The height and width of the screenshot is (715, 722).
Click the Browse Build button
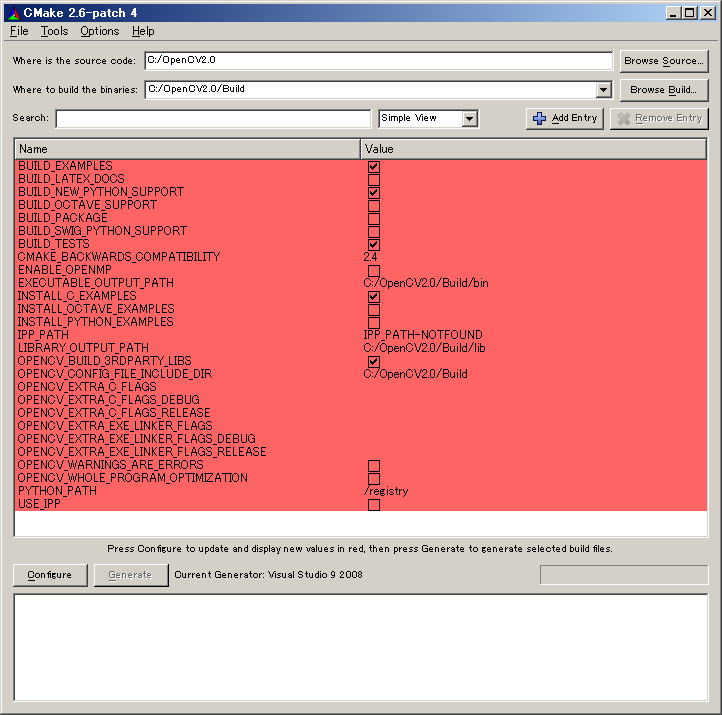(x=664, y=90)
